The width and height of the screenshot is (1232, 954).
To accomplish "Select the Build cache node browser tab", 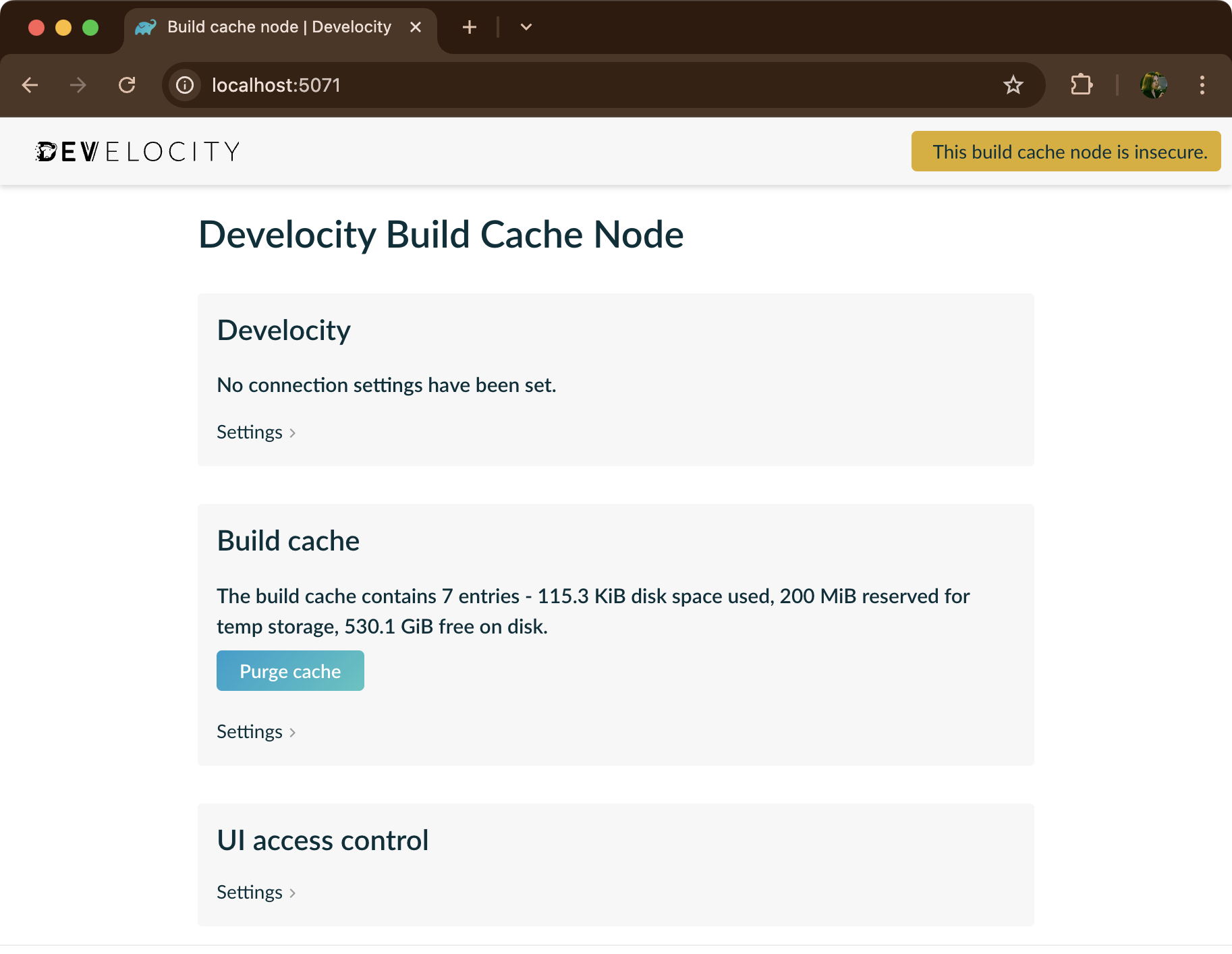I will (x=280, y=28).
